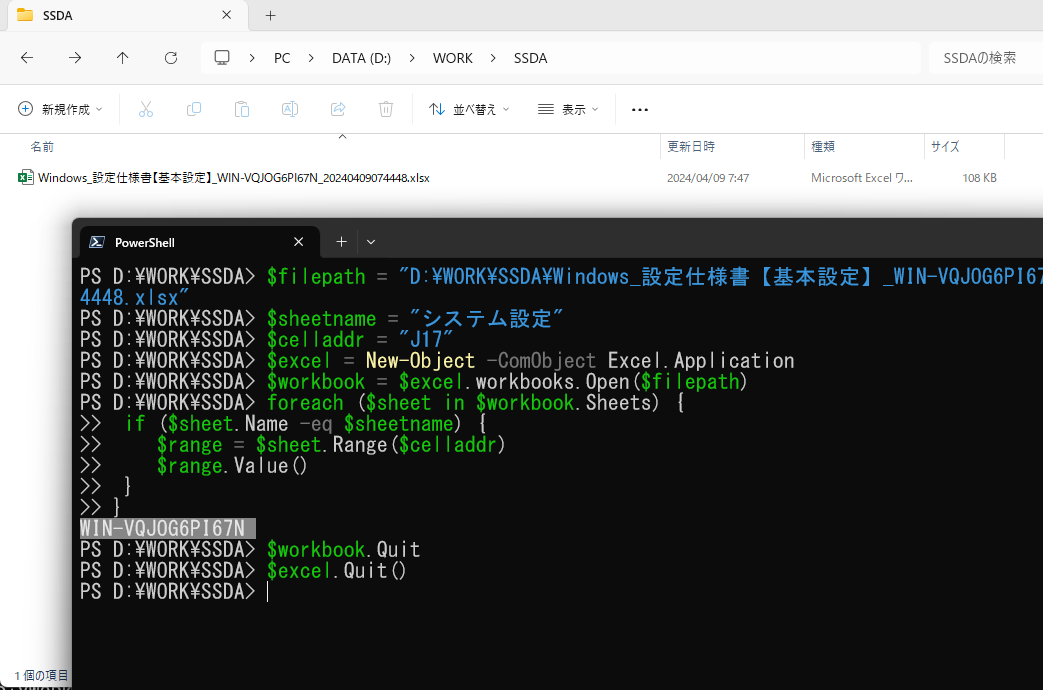Go back using the navigation back arrow
The height and width of the screenshot is (690, 1043).
[x=26, y=58]
